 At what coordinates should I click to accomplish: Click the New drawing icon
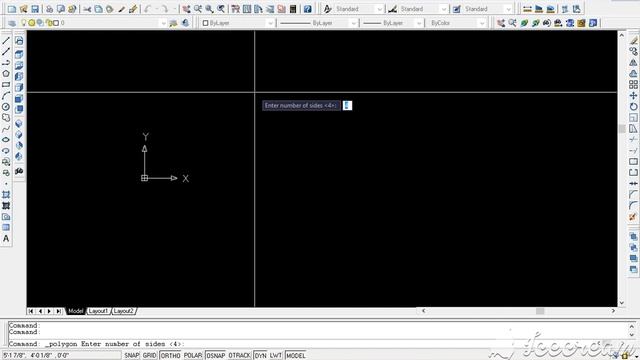tap(12, 9)
